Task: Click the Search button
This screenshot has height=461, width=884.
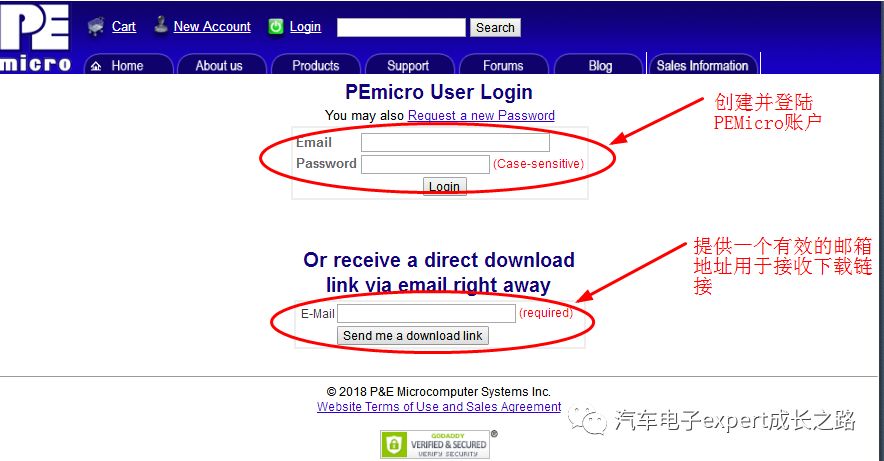Action: 495,28
